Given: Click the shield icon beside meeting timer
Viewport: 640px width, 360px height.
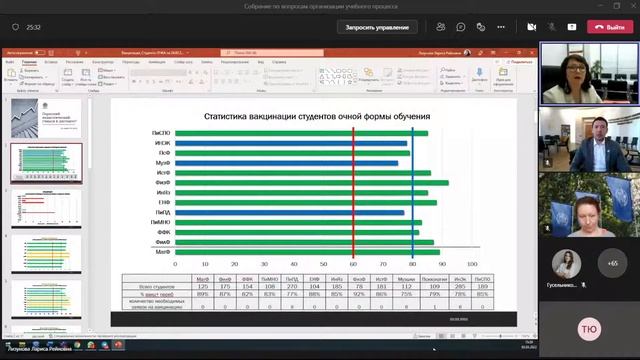Looking at the screenshot, I should [16, 27].
